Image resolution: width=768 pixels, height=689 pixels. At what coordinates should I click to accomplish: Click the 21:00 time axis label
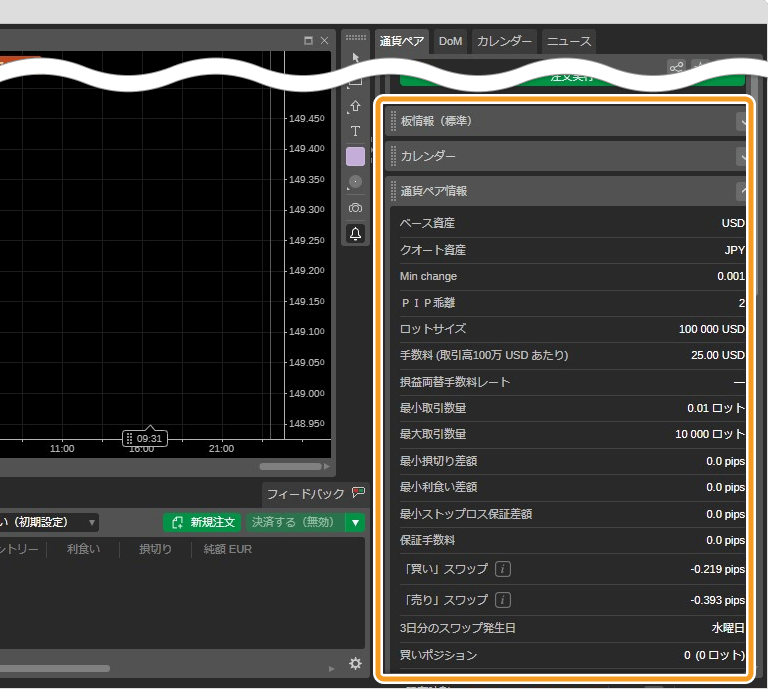[221, 449]
